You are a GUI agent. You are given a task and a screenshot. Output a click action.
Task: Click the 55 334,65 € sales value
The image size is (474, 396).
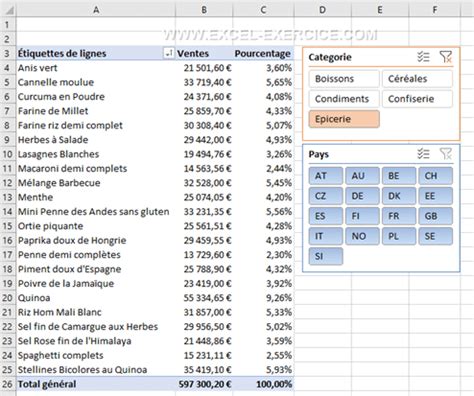coord(204,298)
